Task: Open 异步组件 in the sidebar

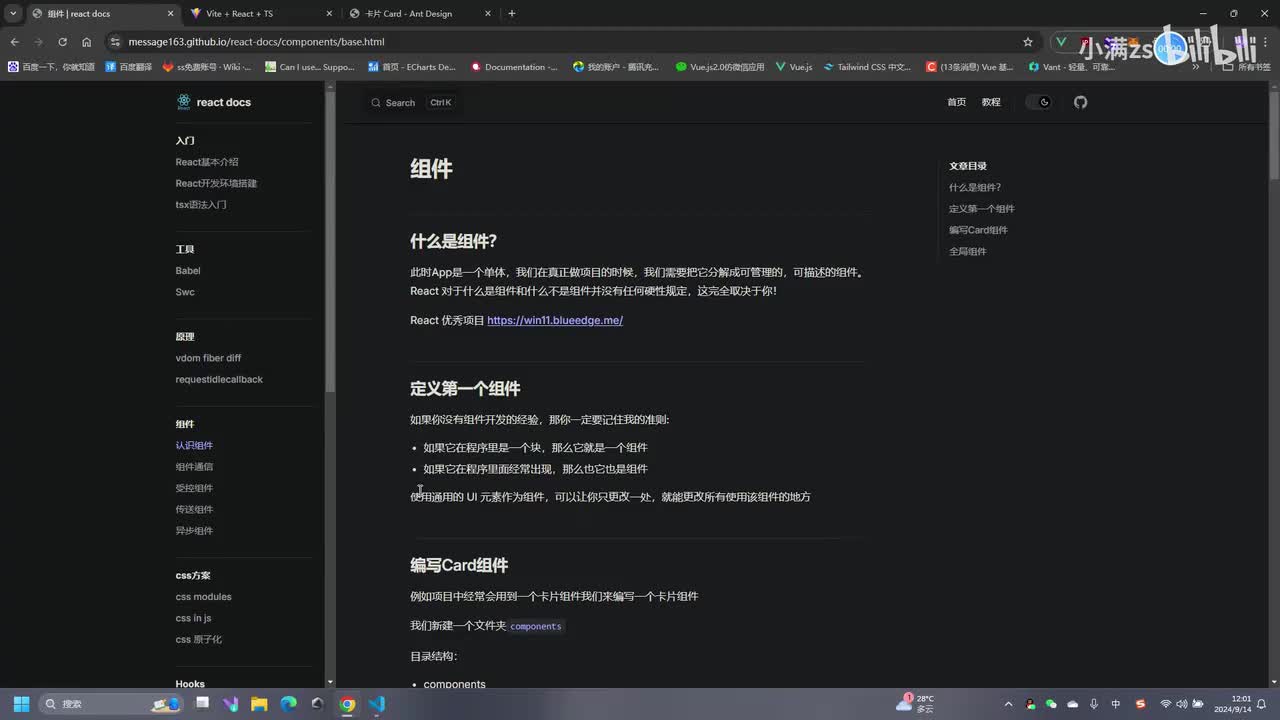Action: 194,531
